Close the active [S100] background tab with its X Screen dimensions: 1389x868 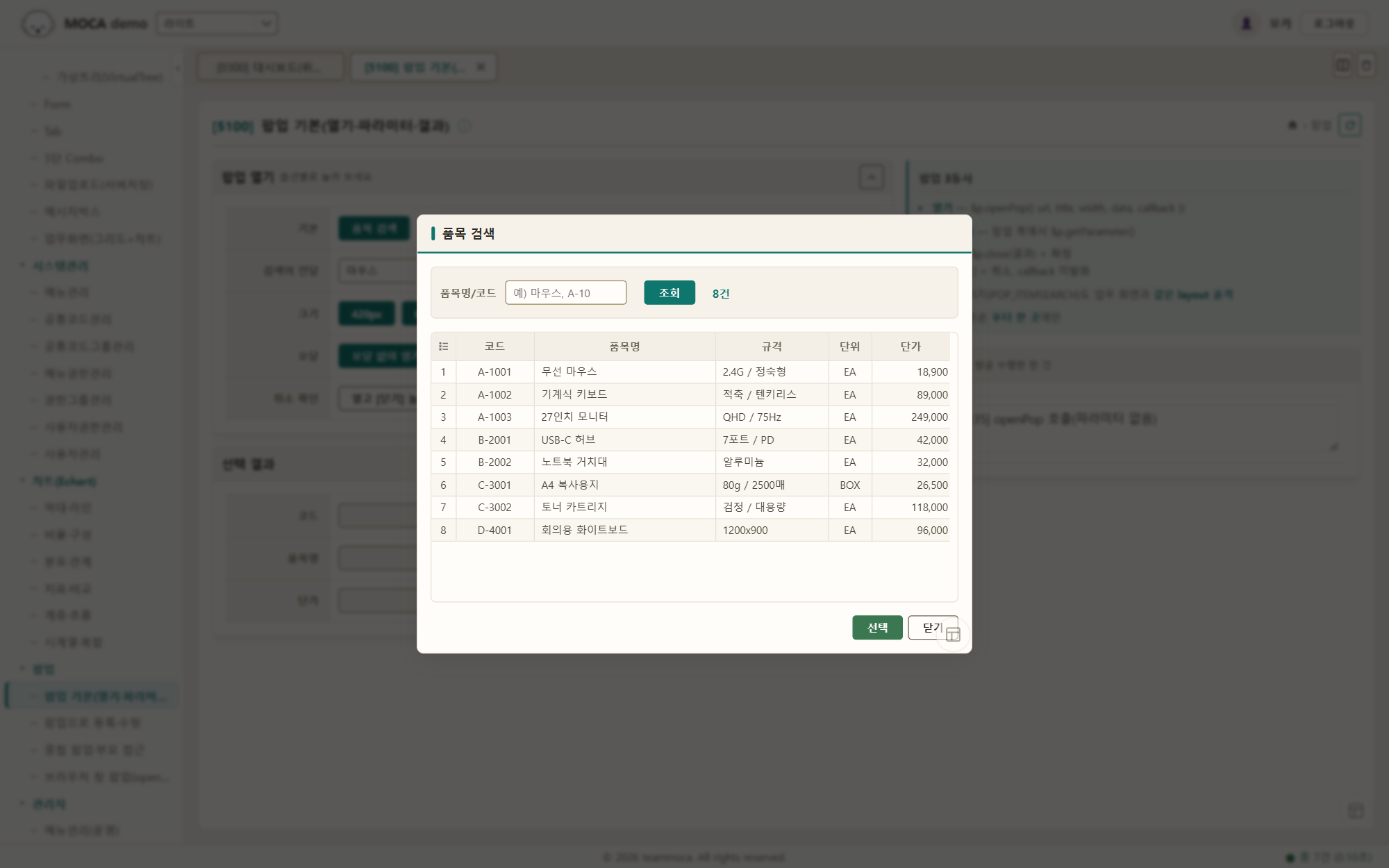(x=481, y=67)
